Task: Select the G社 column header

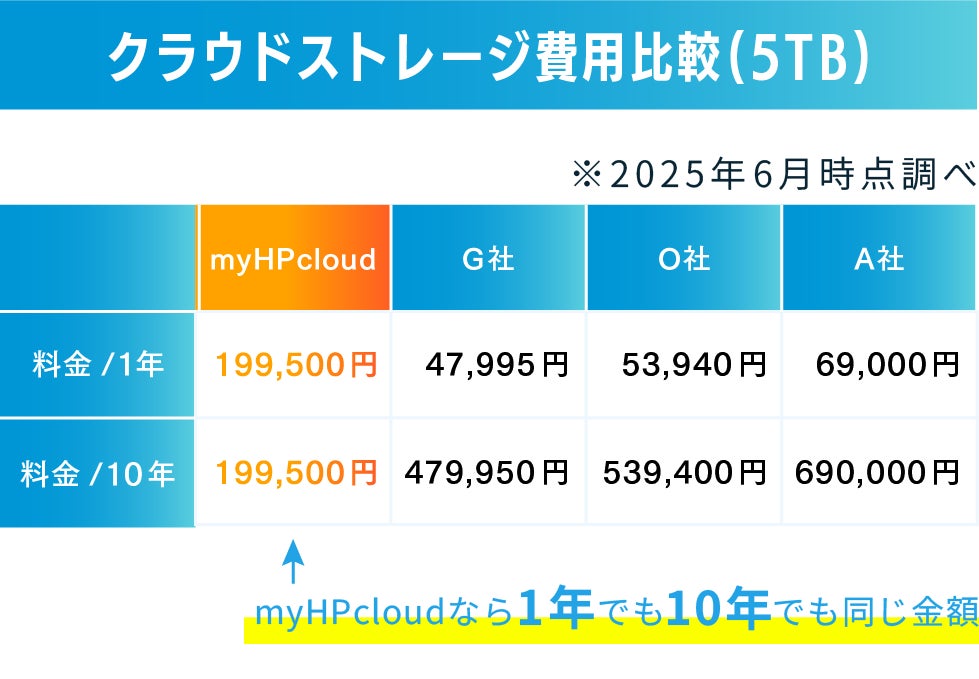Action: (x=488, y=259)
